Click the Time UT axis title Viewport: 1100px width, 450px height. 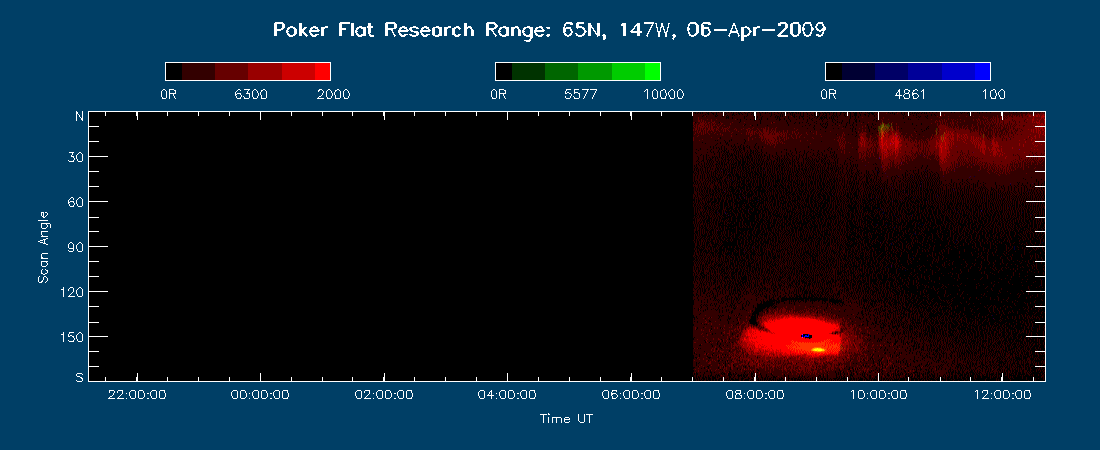pos(566,419)
